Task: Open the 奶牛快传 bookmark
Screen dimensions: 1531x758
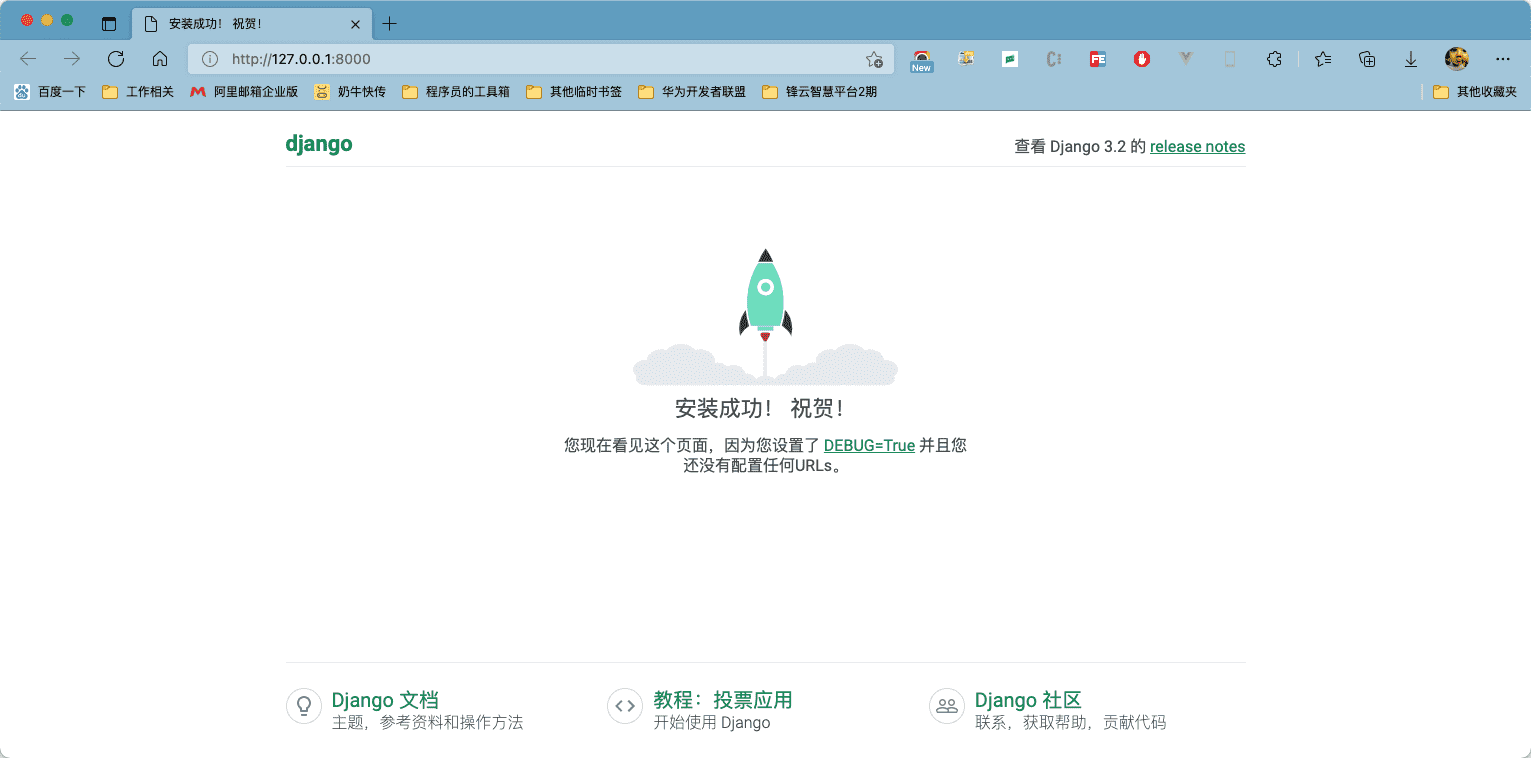Action: tap(350, 92)
